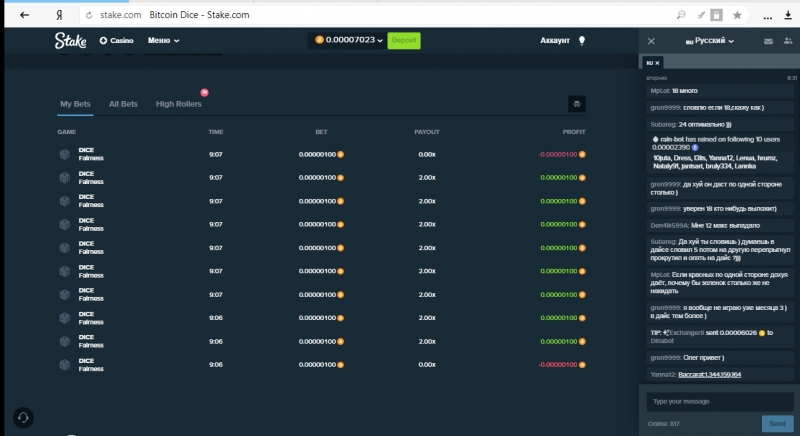
Task: Open Fairness link in last DICE row
Action: tap(91, 369)
